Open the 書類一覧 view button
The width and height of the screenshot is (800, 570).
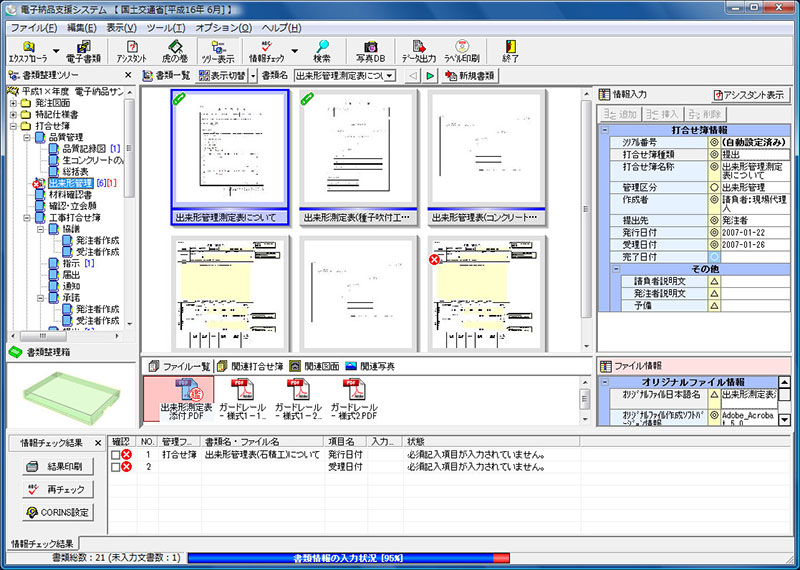[x=166, y=76]
